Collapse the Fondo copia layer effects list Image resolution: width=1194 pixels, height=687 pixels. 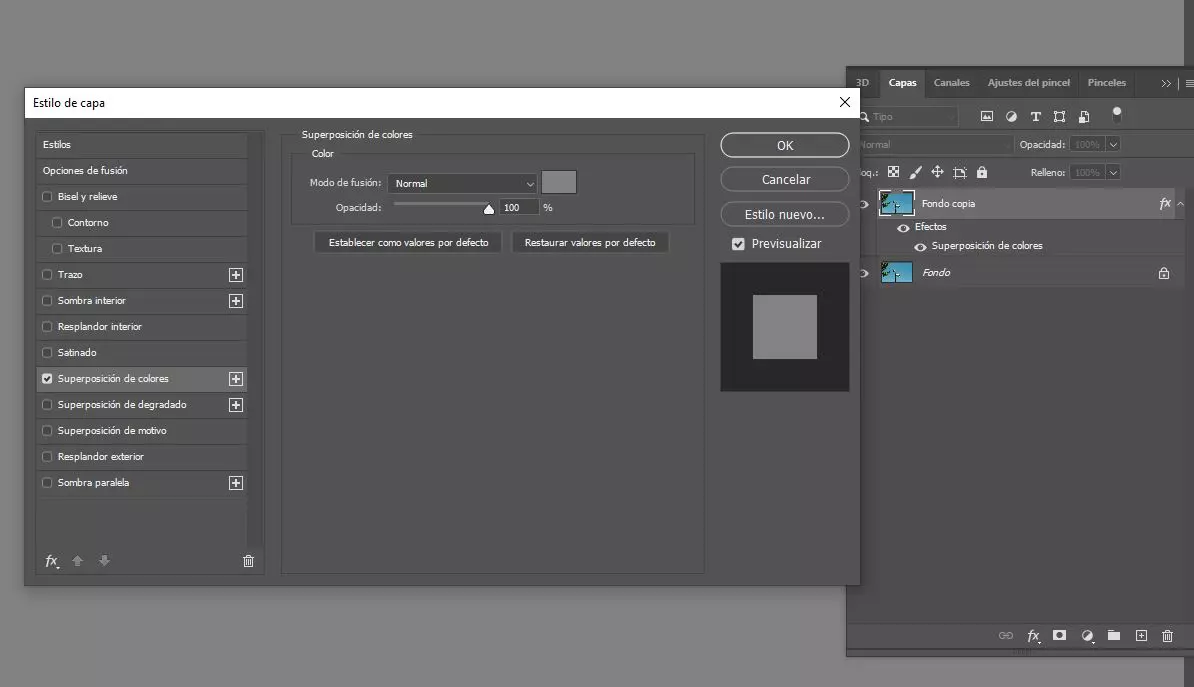coord(1181,204)
